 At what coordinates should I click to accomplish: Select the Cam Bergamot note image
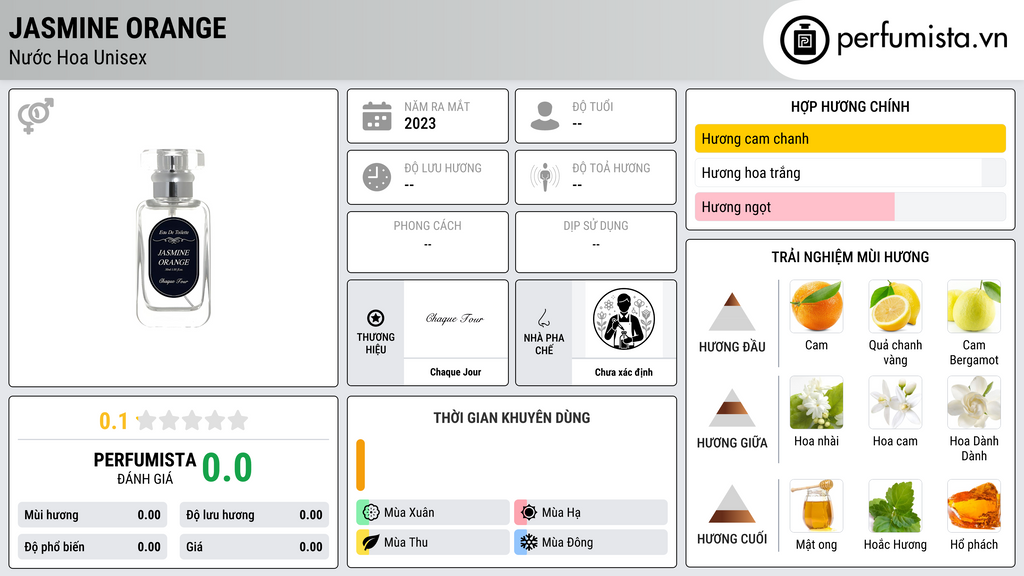click(974, 306)
